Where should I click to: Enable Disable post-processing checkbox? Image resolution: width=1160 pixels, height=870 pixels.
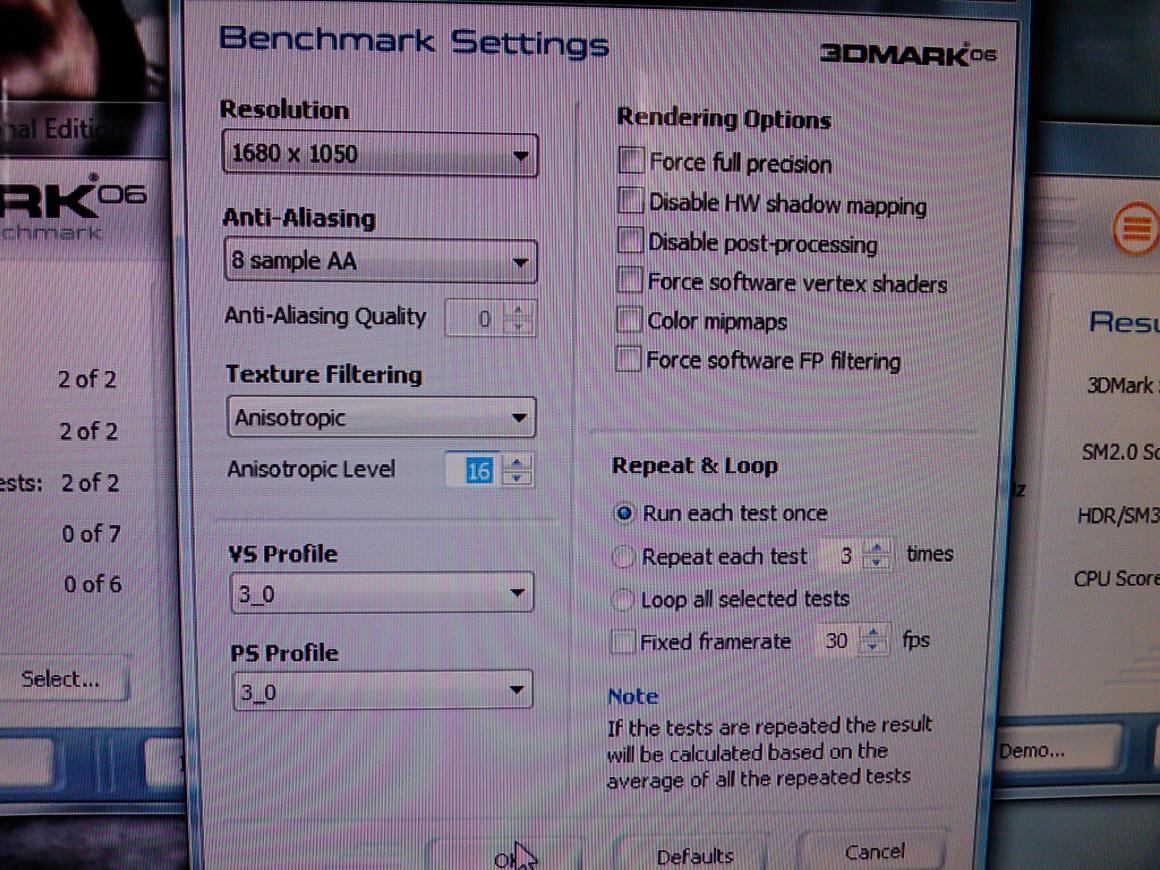pos(630,240)
